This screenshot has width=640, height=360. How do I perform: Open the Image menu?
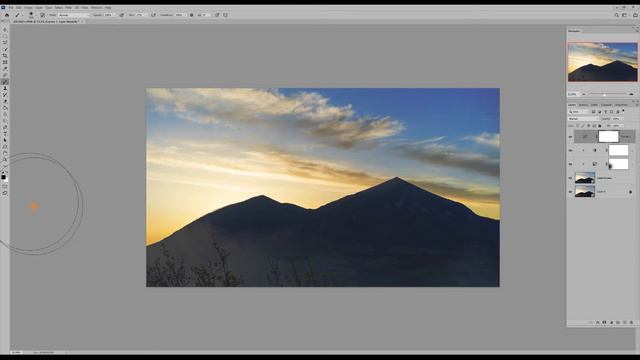pyautogui.click(x=28, y=8)
